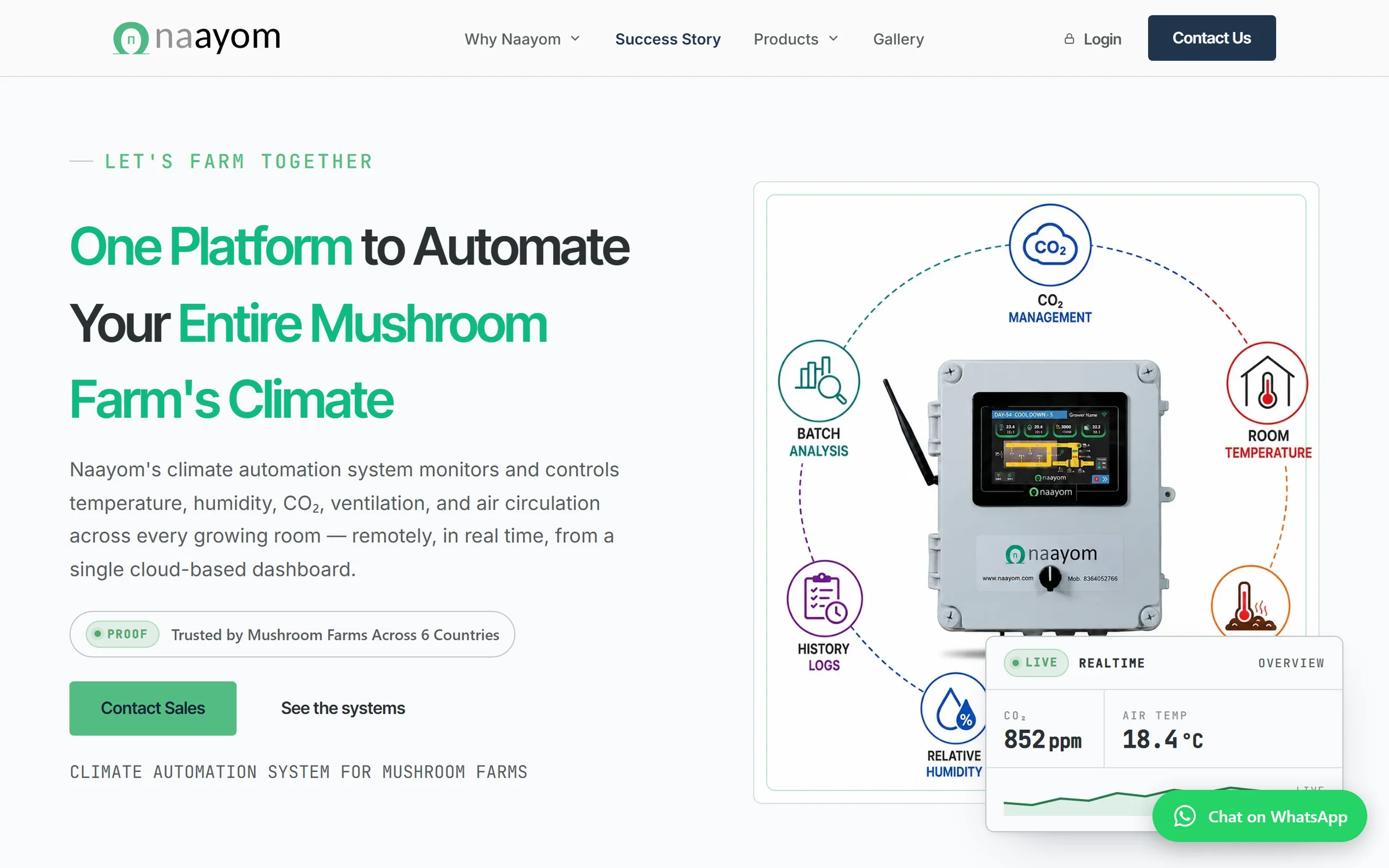Click the Room Temperature house icon
1389x868 pixels.
click(1267, 382)
